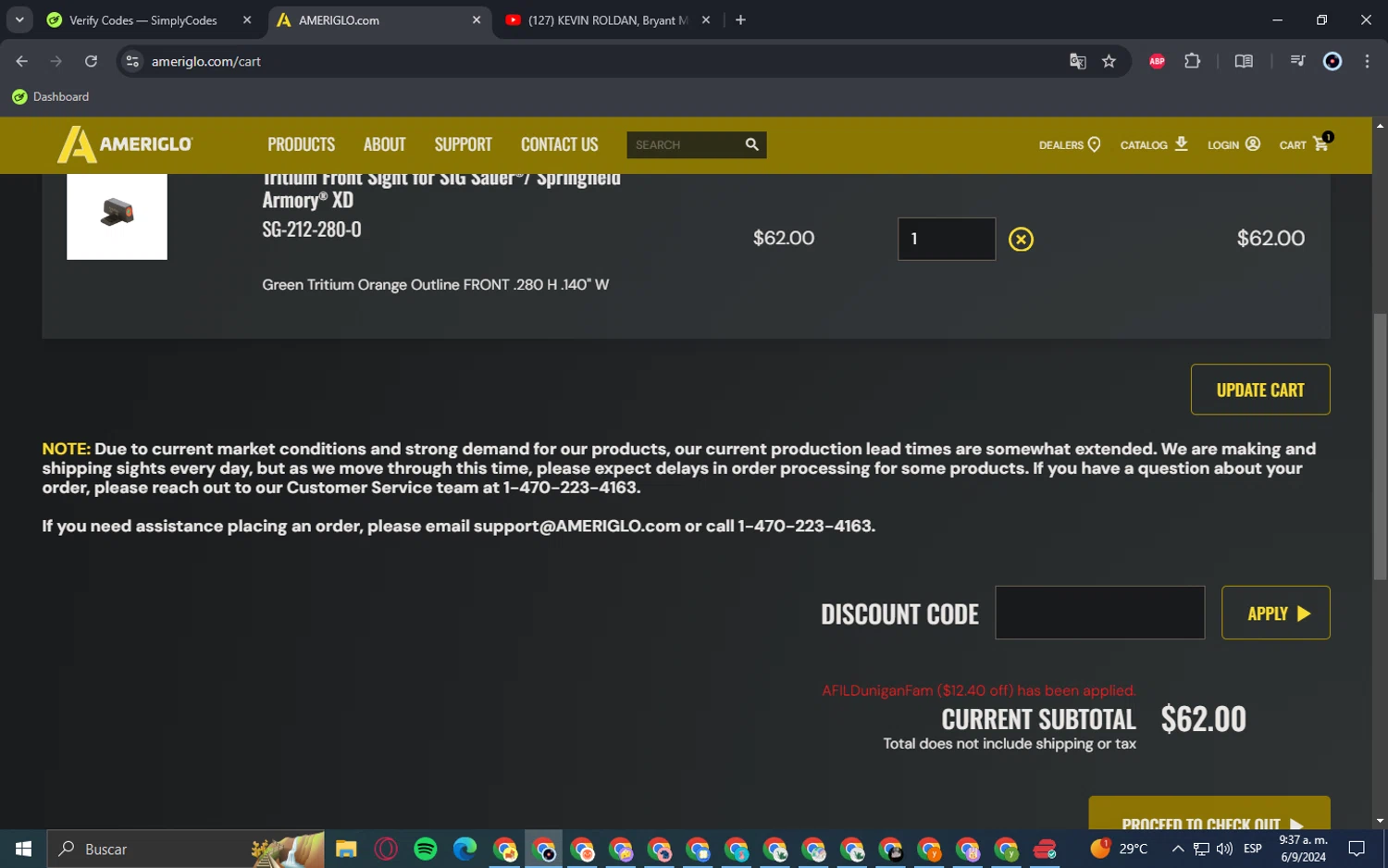Click the SG-212-280-O product code text
Screen dimensions: 1388x868
pyautogui.click(x=312, y=229)
